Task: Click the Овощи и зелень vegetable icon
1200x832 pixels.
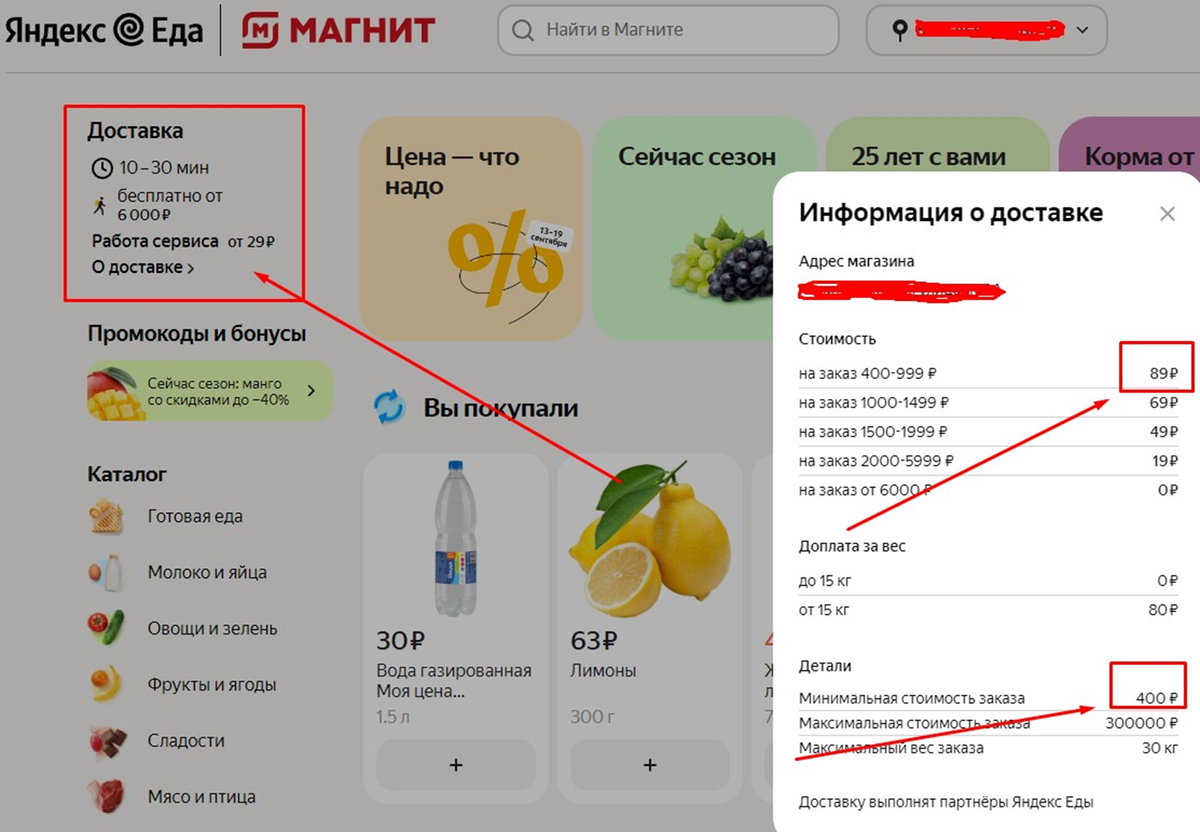Action: click(x=106, y=629)
